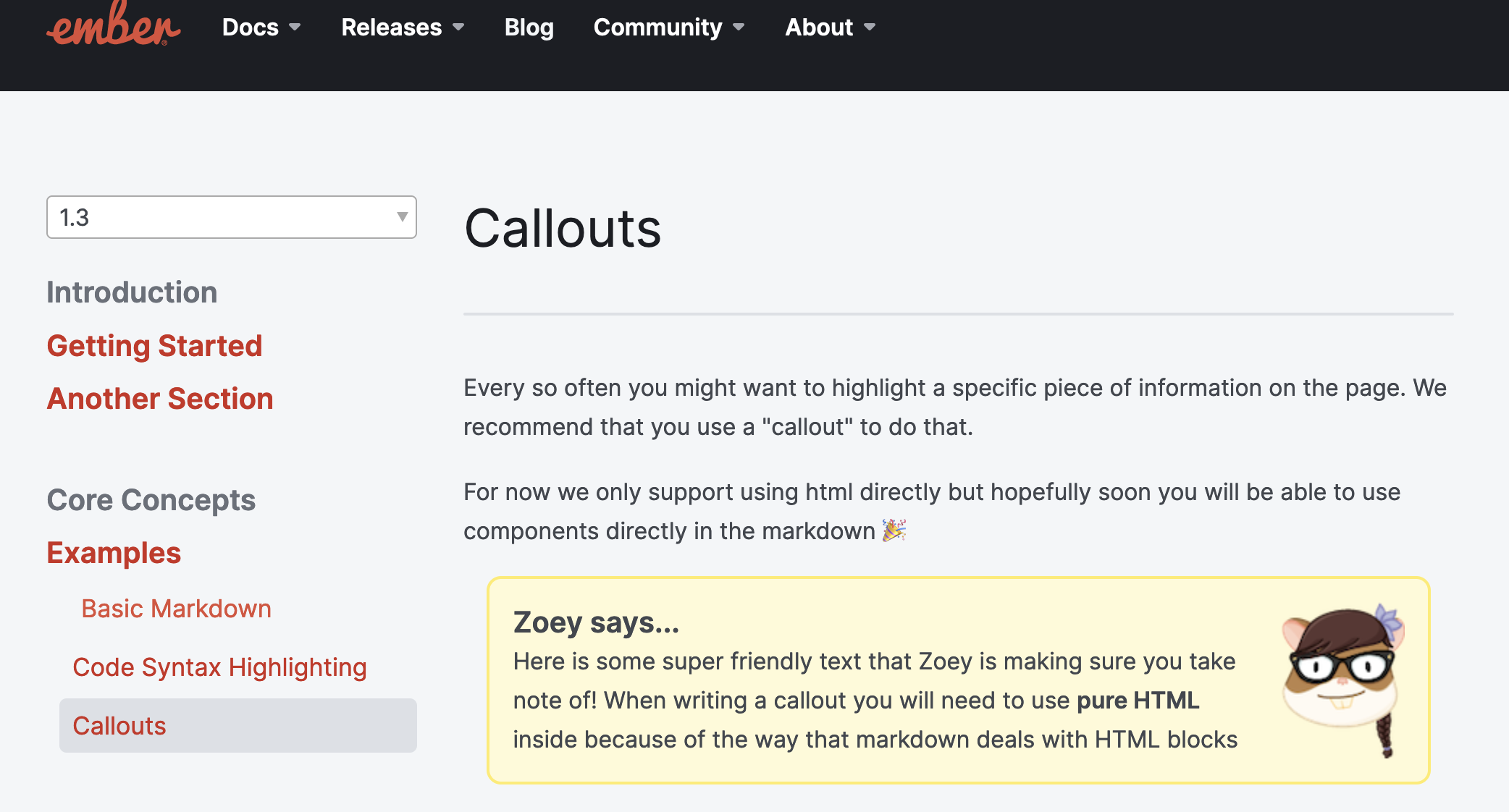Click the Releases dropdown chevron arrow

tap(459, 28)
